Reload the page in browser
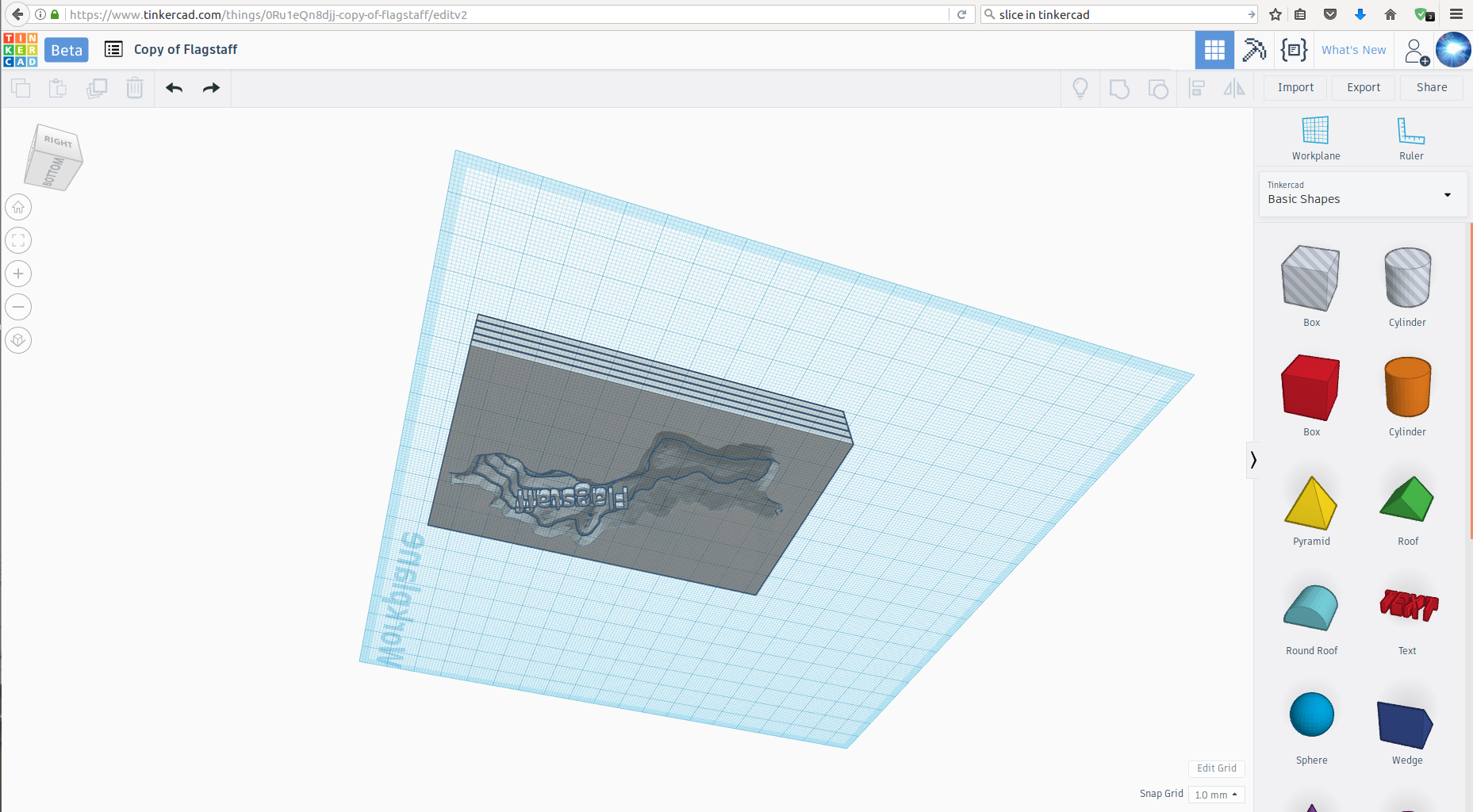Image resolution: width=1473 pixels, height=812 pixels. click(x=961, y=14)
